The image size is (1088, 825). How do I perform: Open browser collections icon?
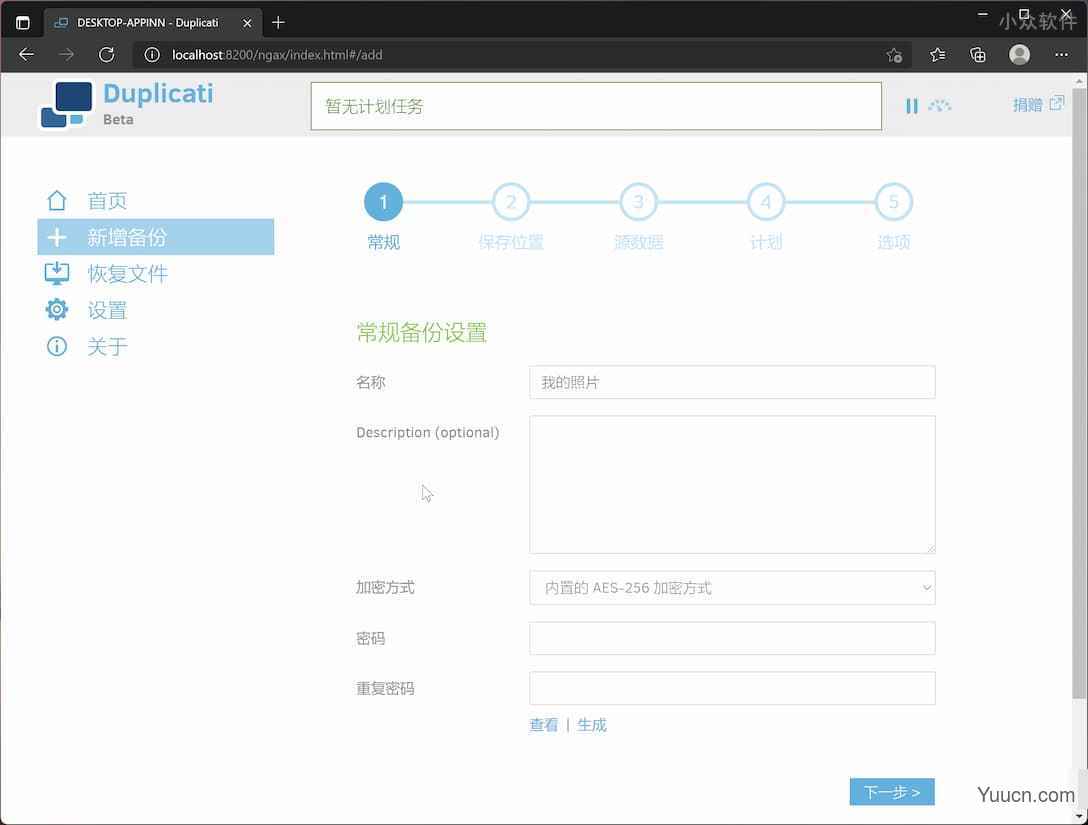point(978,55)
